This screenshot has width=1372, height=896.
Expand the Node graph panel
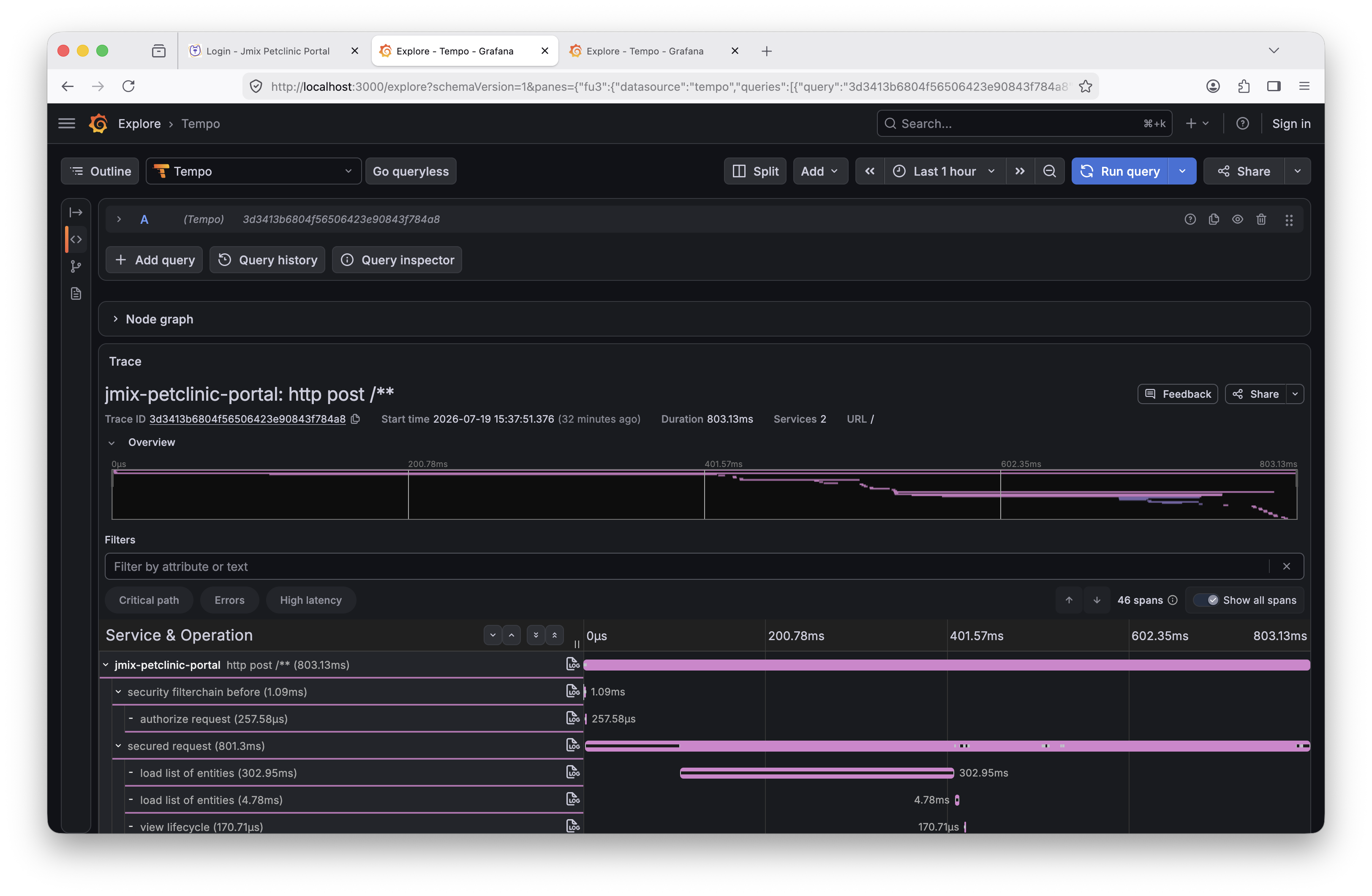[x=115, y=319]
